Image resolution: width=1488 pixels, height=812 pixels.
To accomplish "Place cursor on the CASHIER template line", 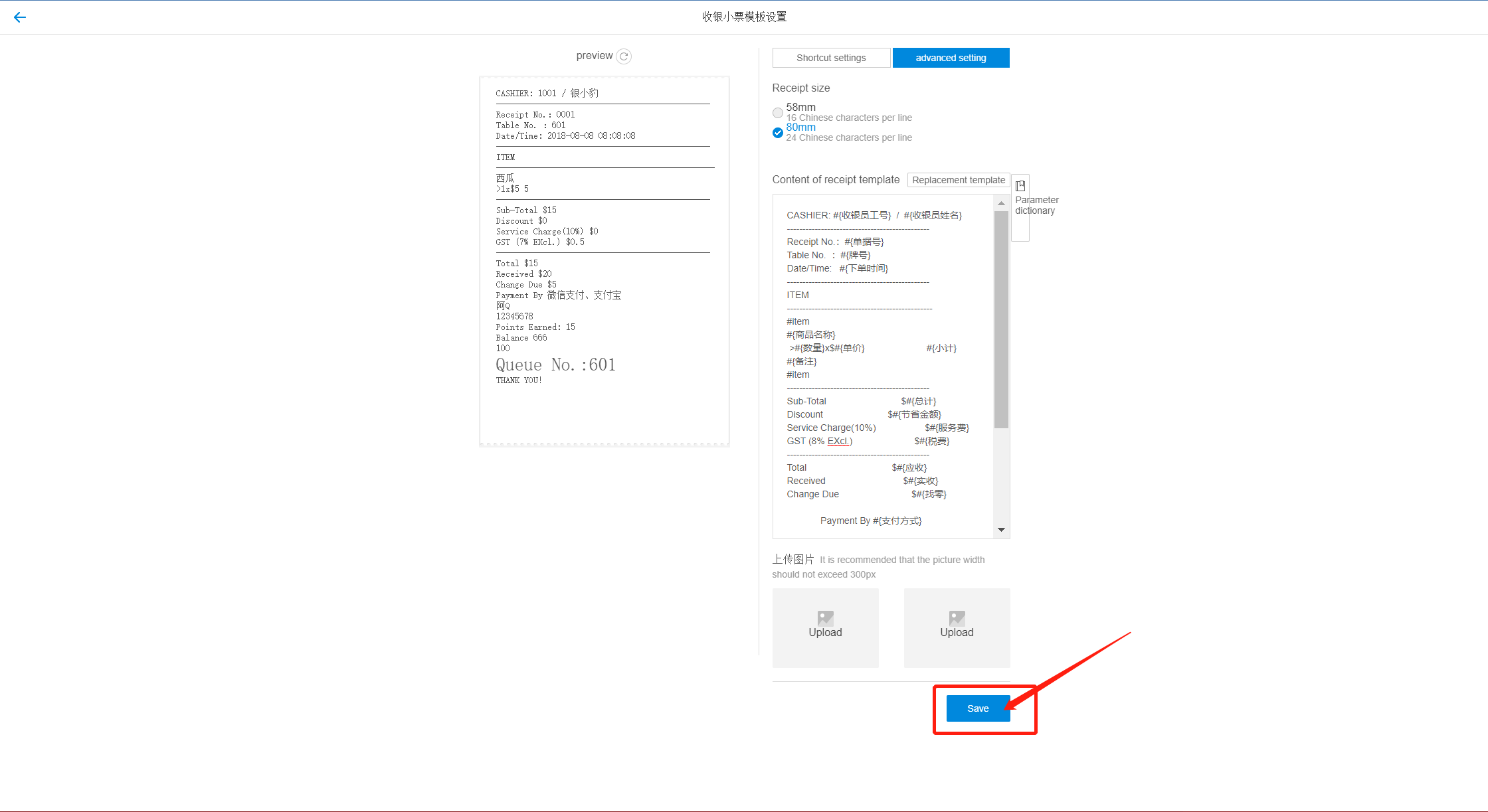I will (x=874, y=215).
